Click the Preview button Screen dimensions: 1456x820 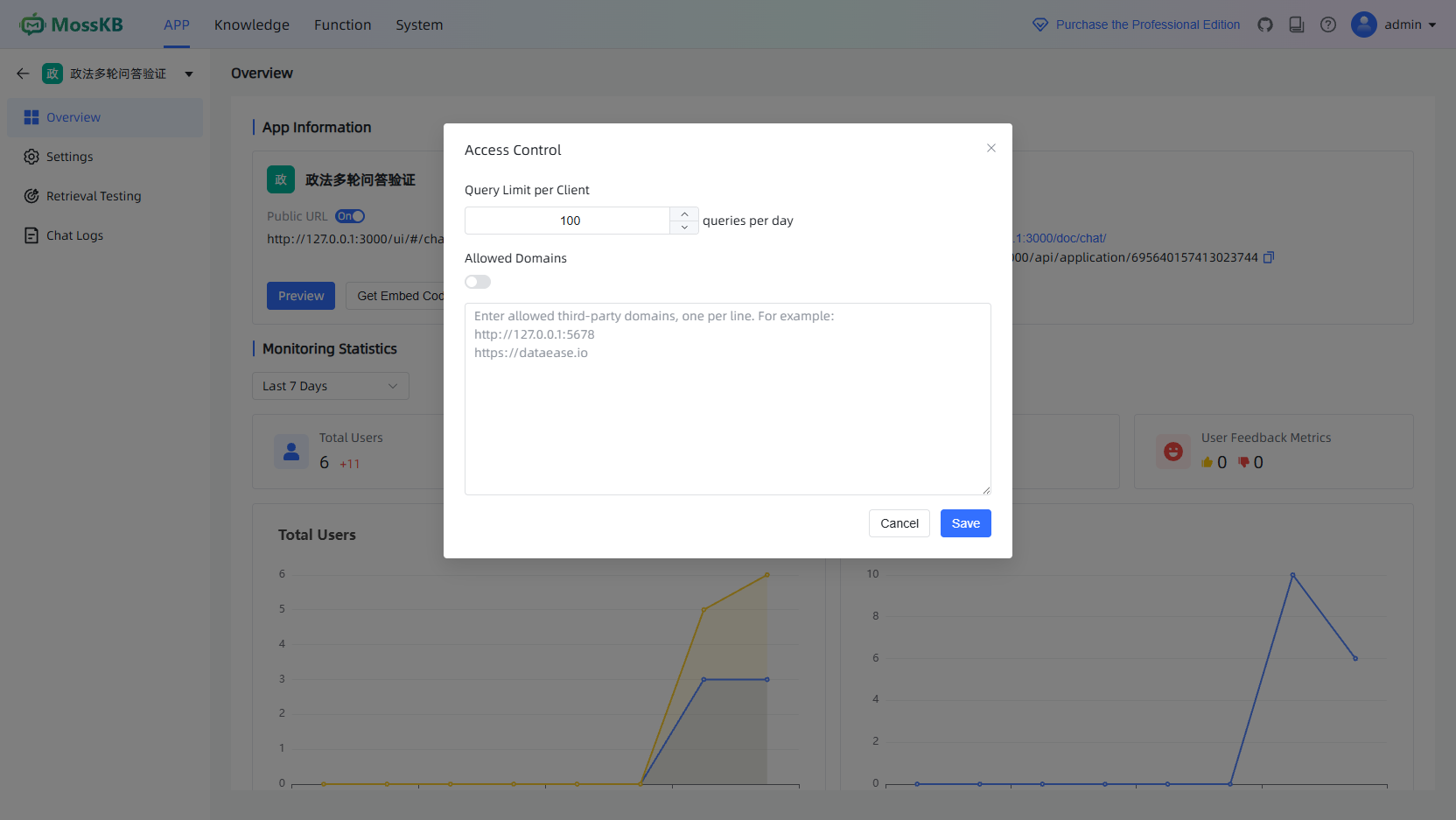(301, 296)
